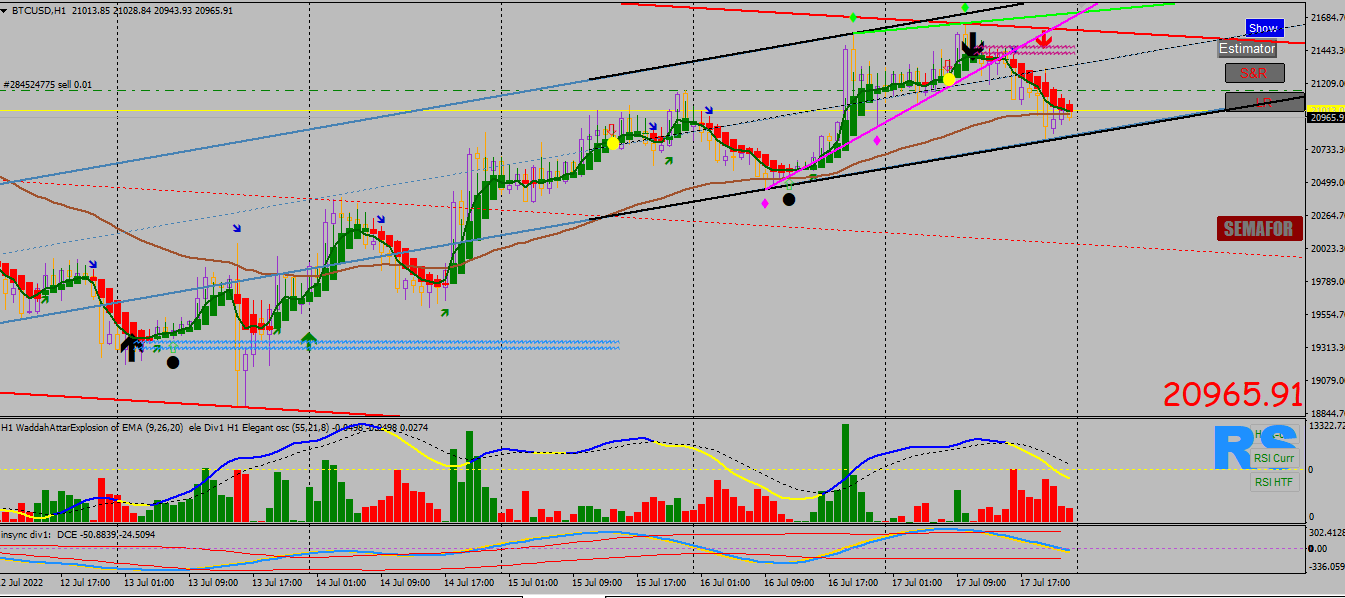Select the large green up arrow marker
This screenshot has height=598, width=1345.
(309, 342)
